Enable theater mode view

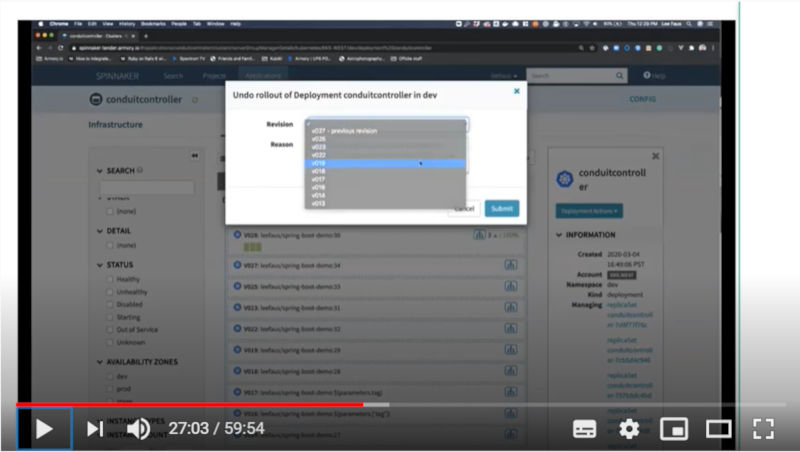pyautogui.click(x=718, y=429)
